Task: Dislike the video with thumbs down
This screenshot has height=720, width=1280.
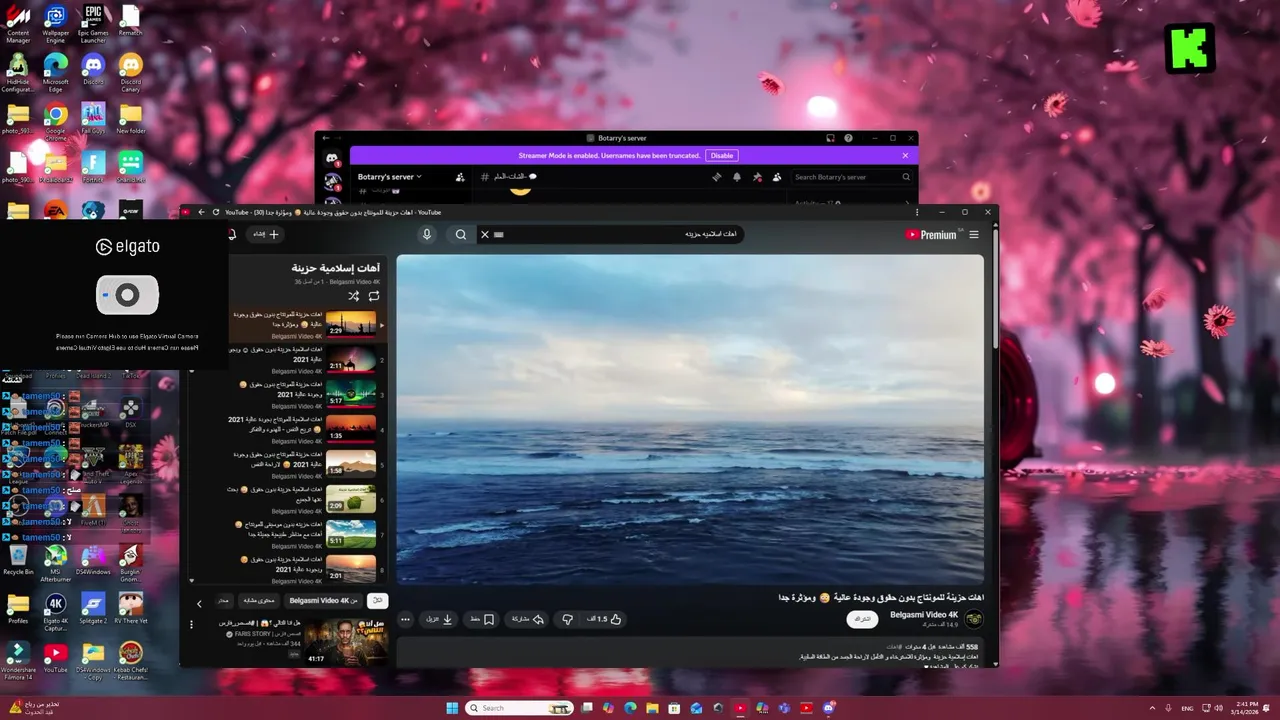Action: tap(567, 619)
